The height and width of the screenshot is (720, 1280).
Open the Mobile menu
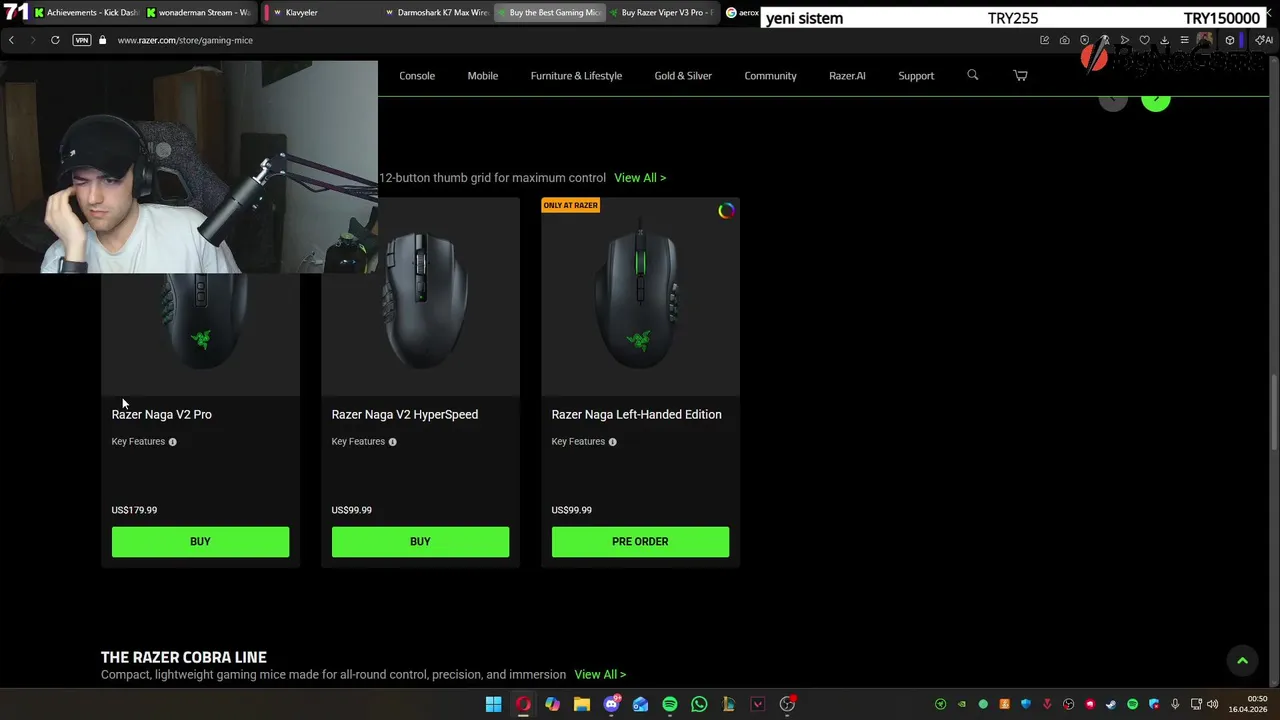coord(483,76)
